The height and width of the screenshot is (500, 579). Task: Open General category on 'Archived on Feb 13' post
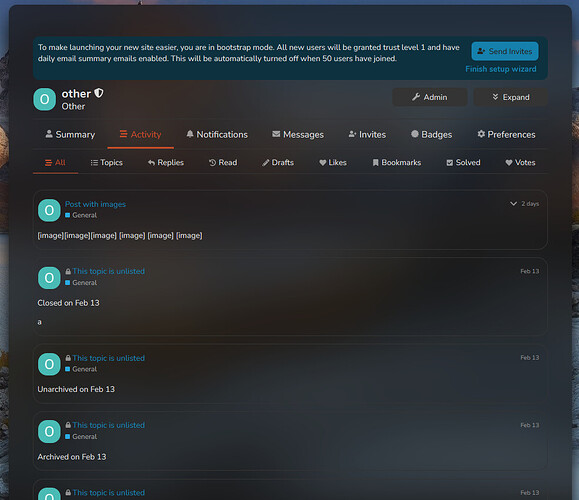point(81,437)
